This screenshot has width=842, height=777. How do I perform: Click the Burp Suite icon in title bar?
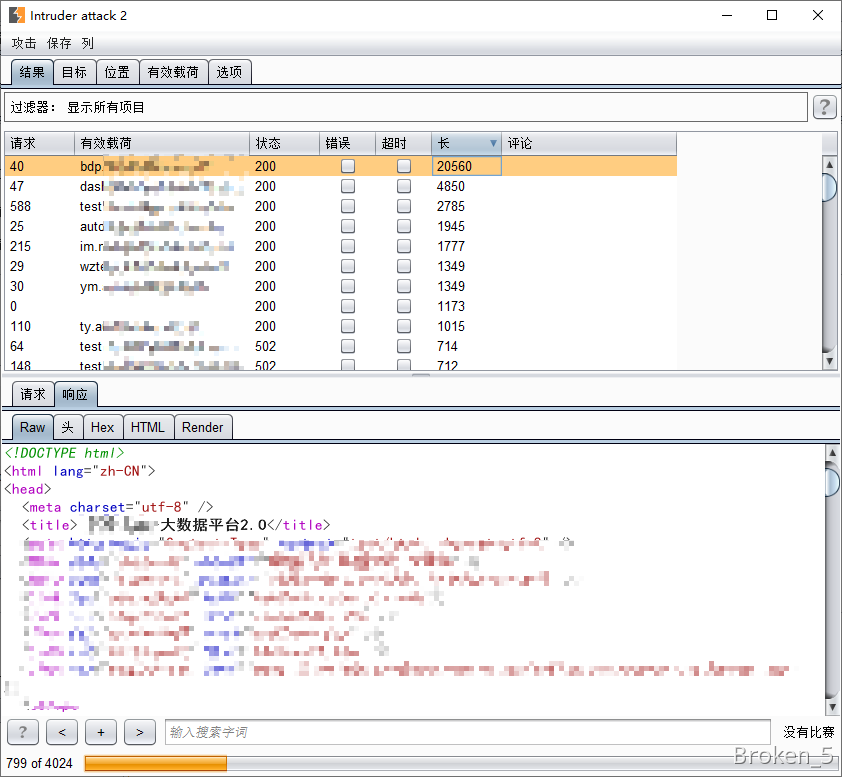[x=16, y=16]
